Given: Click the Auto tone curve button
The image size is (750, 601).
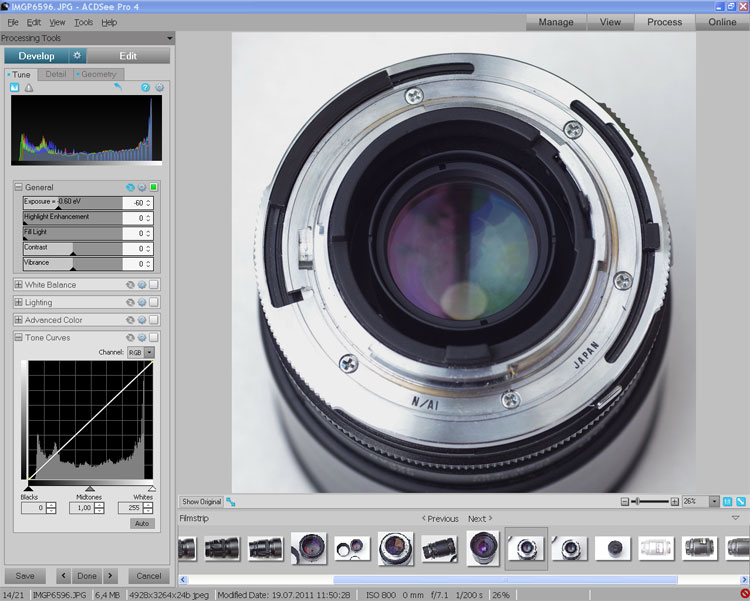Looking at the screenshot, I should click(142, 523).
